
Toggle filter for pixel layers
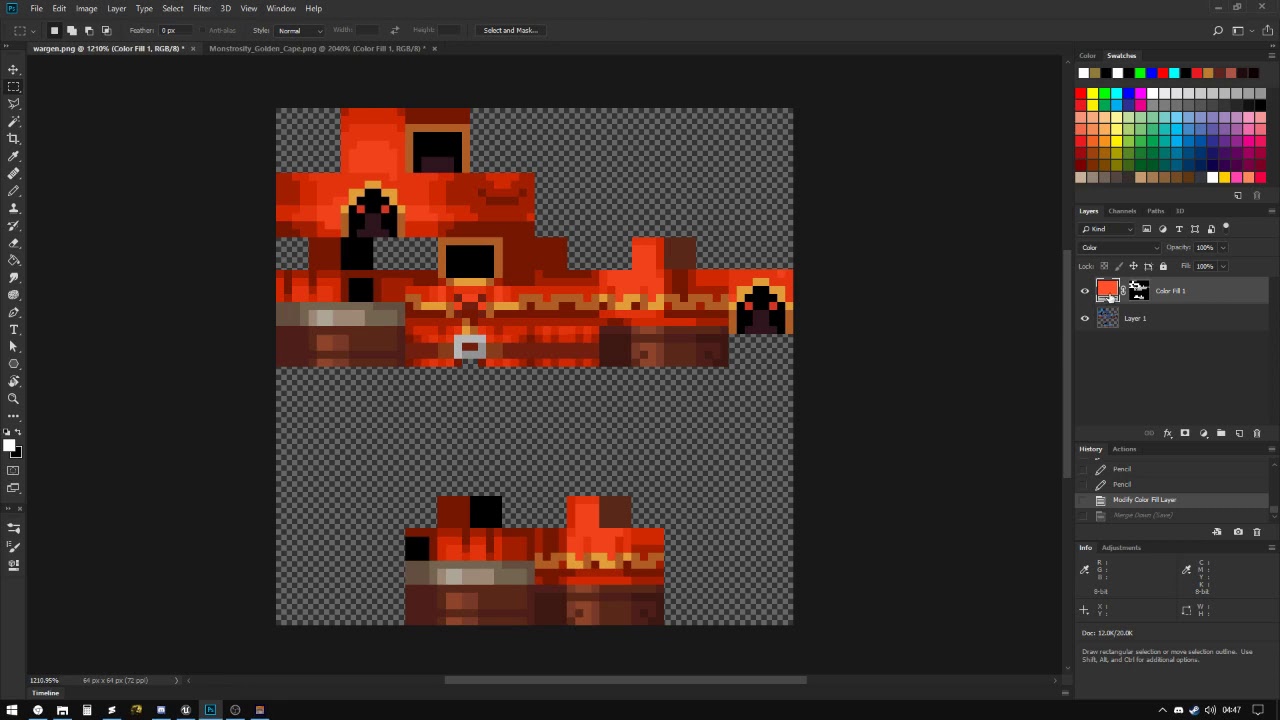coord(1146,229)
